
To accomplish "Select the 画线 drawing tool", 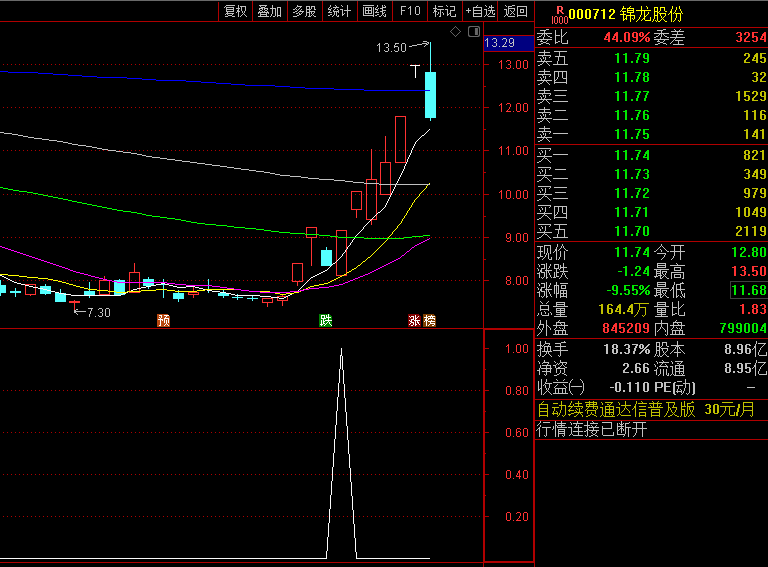I will [x=374, y=11].
